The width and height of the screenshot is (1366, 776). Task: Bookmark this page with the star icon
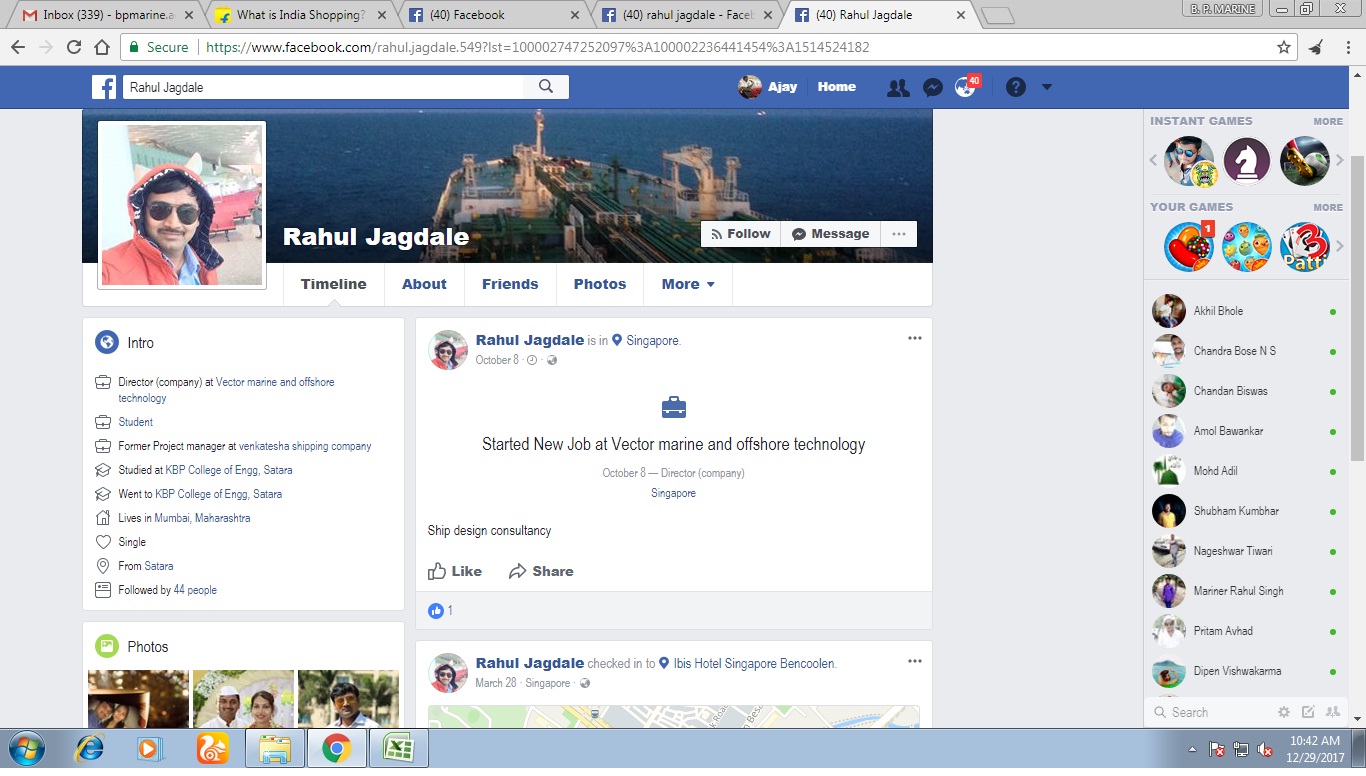coord(1284,47)
